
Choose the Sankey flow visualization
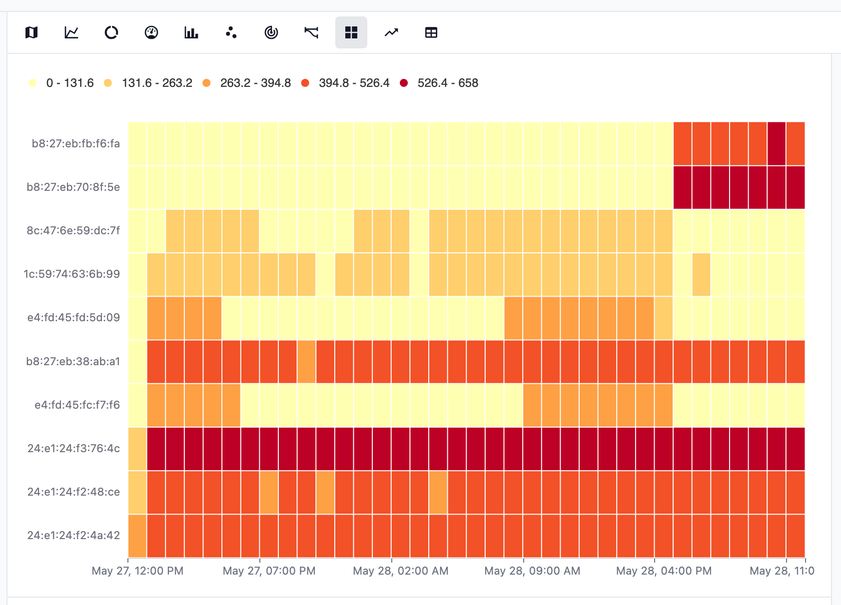(311, 33)
